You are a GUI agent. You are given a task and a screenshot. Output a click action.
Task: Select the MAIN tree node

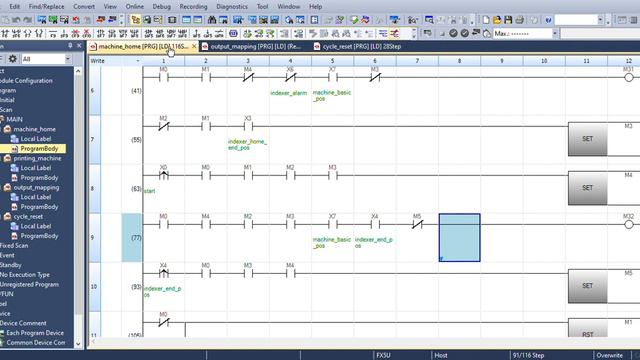[x=14, y=119]
